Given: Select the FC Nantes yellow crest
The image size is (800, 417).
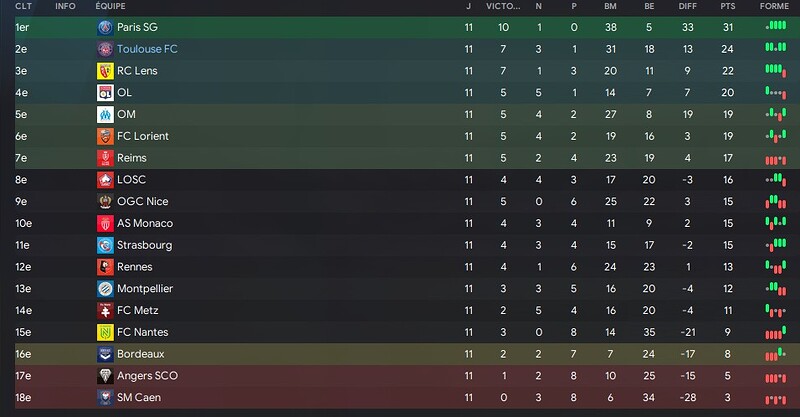Looking at the screenshot, I should tap(105, 332).
